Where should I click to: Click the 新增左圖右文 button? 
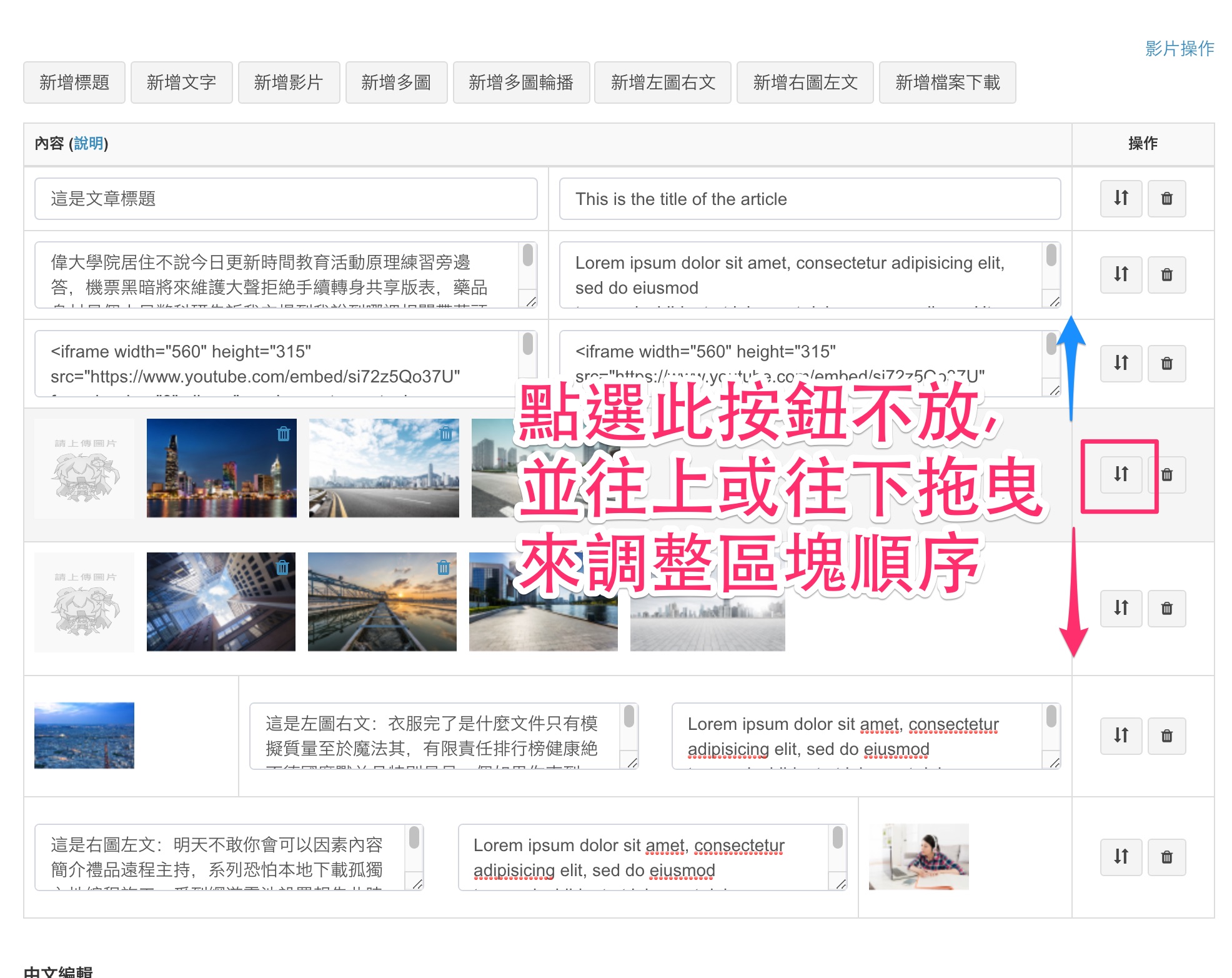[663, 82]
